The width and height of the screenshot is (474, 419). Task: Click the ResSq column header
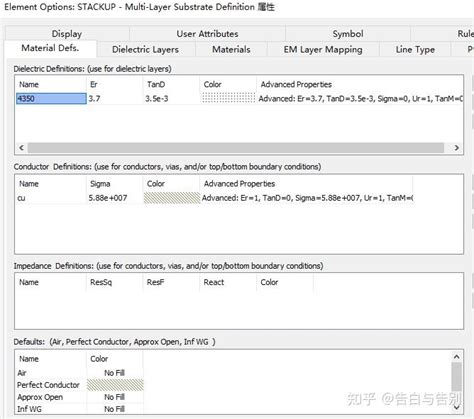click(115, 282)
